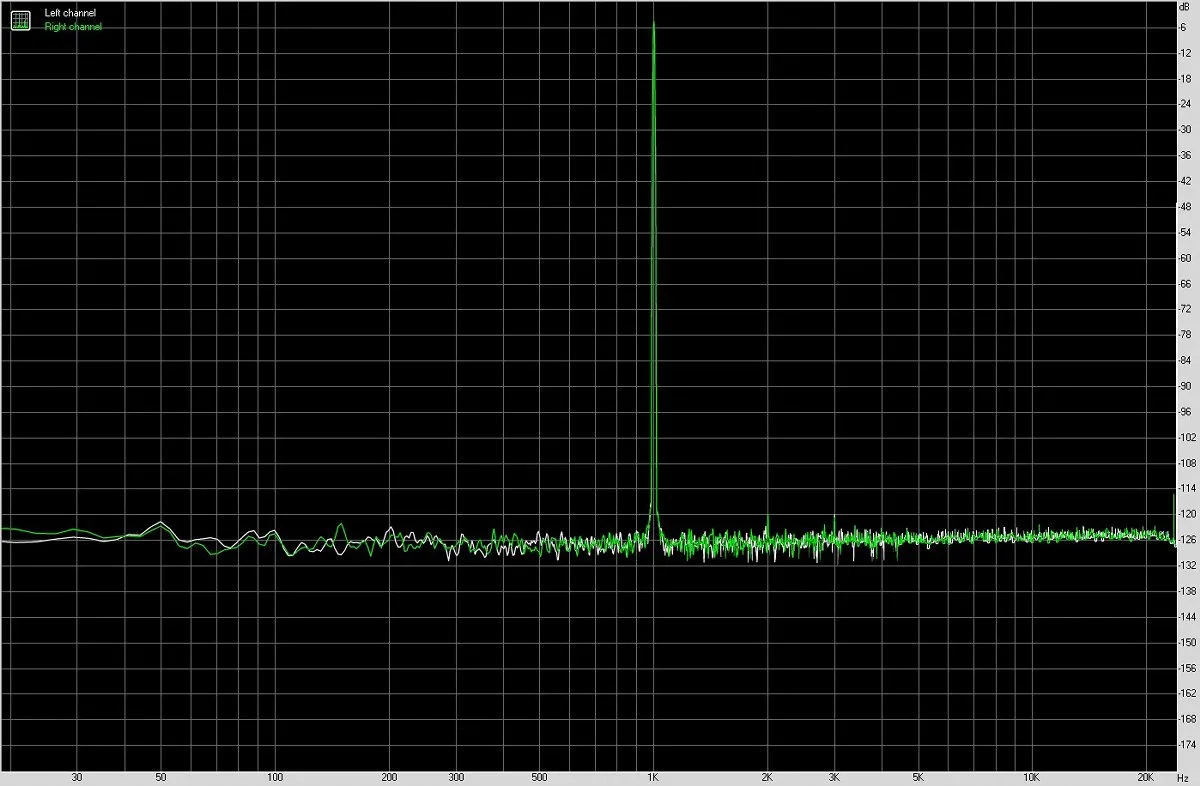Select the green "Right channel" legend label
The height and width of the screenshot is (786, 1200).
coord(73,27)
